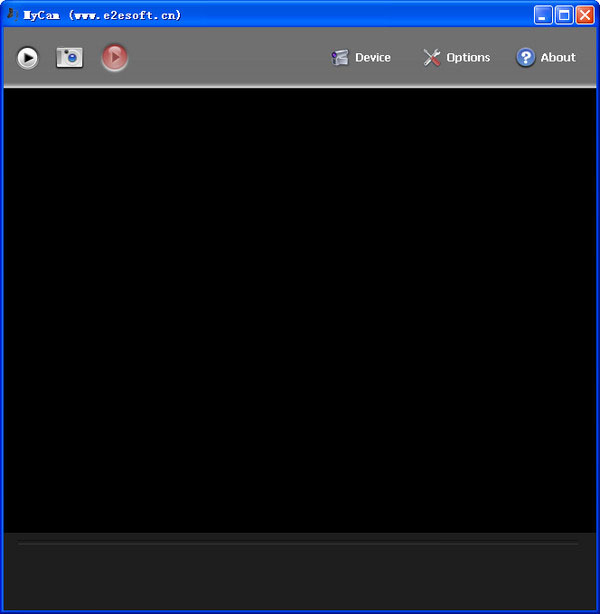The height and width of the screenshot is (614, 600).
Task: Click the blue question mark About icon
Action: [x=525, y=58]
